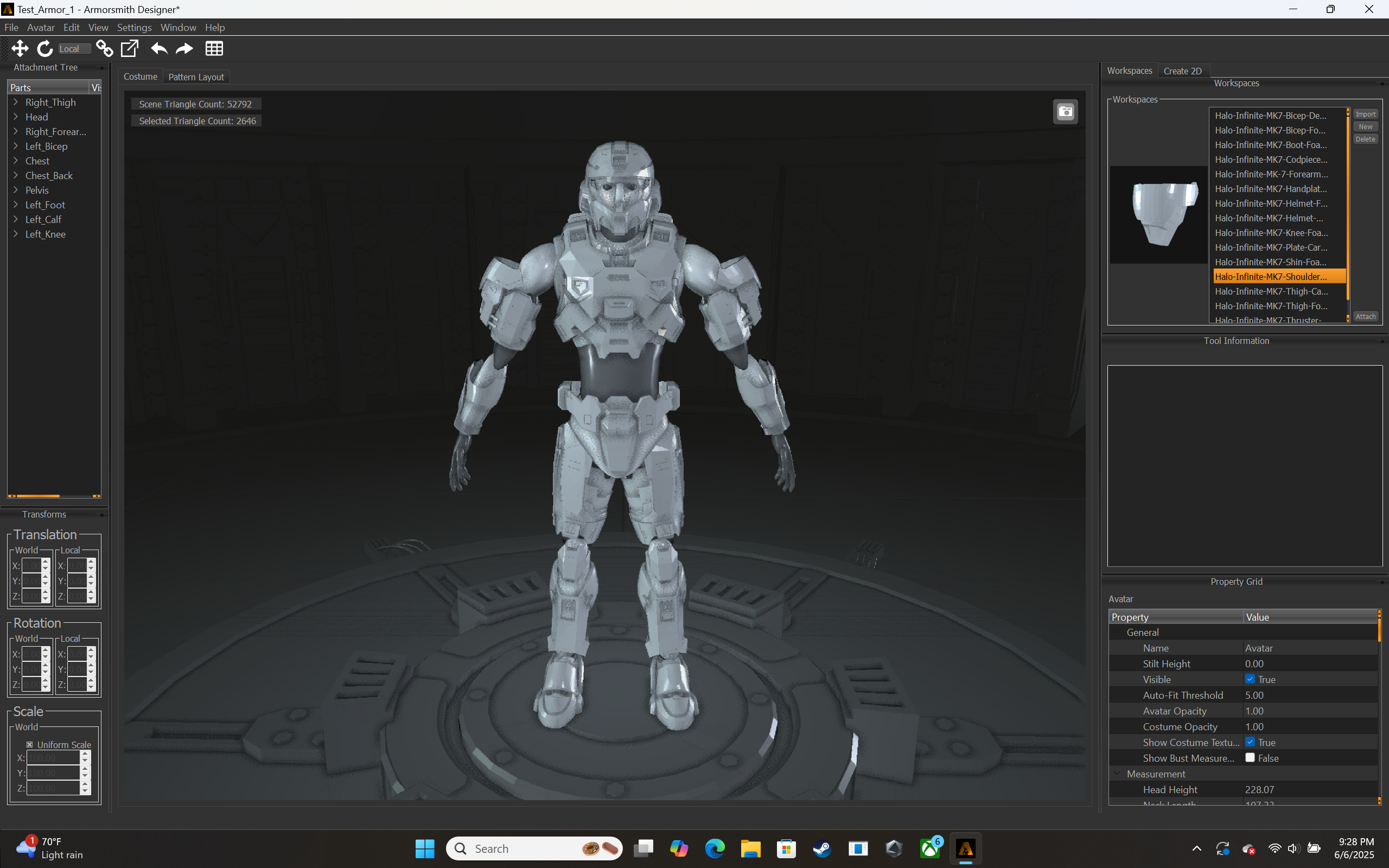Close the Attachment Tree panel

click(102, 68)
